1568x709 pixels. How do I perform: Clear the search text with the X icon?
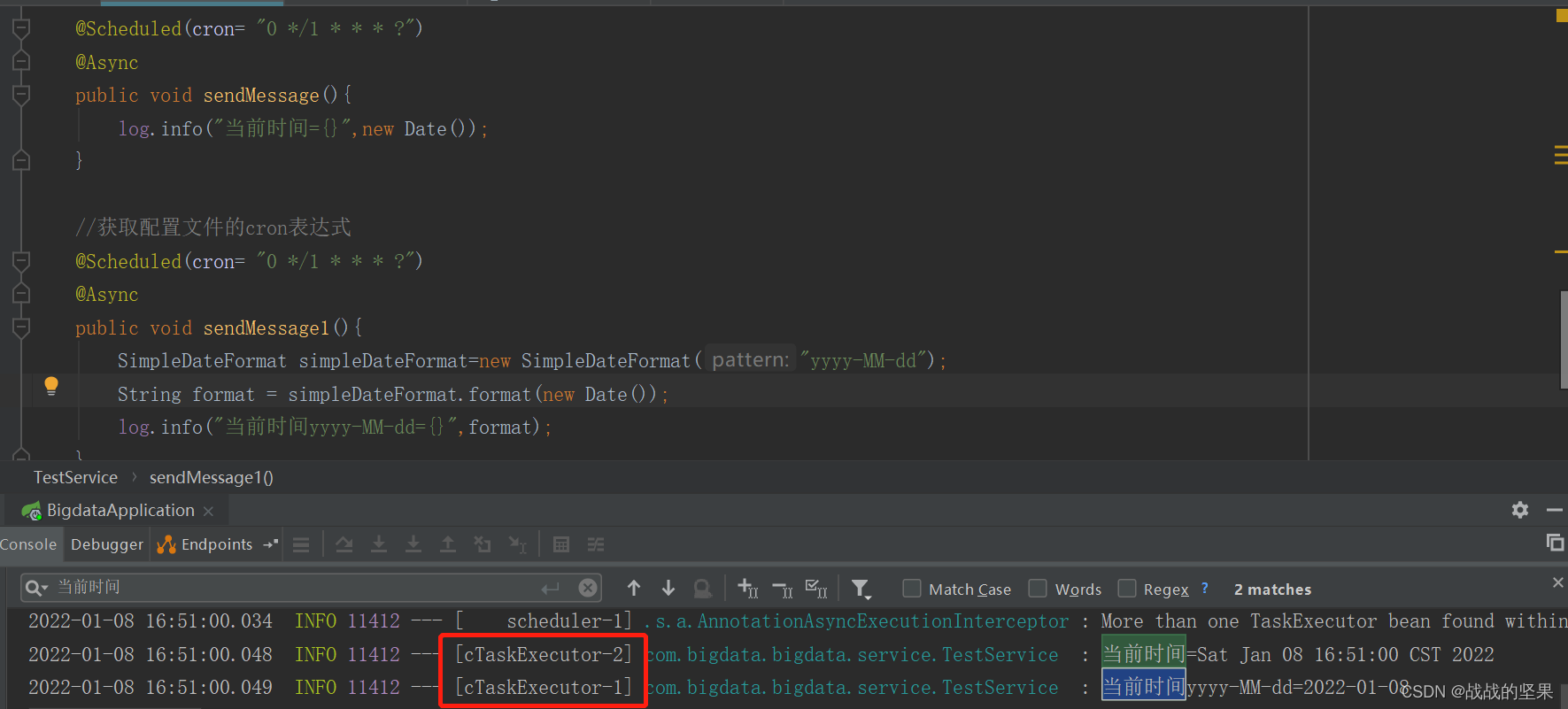click(588, 588)
